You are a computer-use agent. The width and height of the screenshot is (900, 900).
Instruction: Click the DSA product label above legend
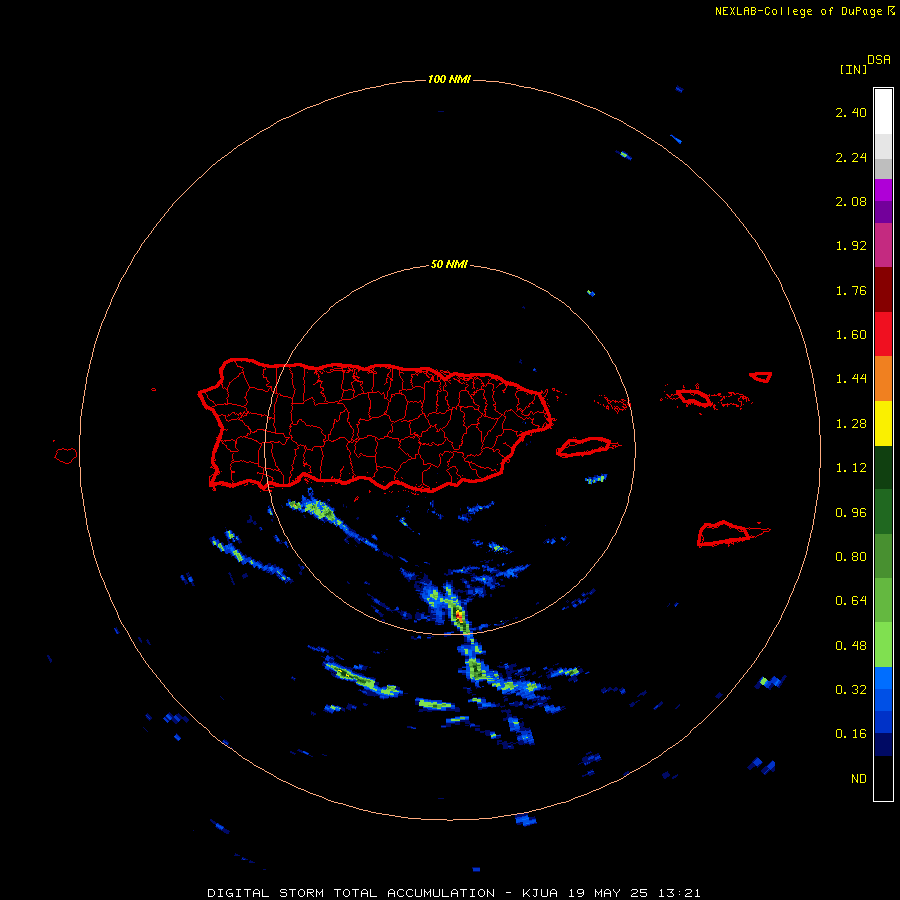tap(879, 59)
